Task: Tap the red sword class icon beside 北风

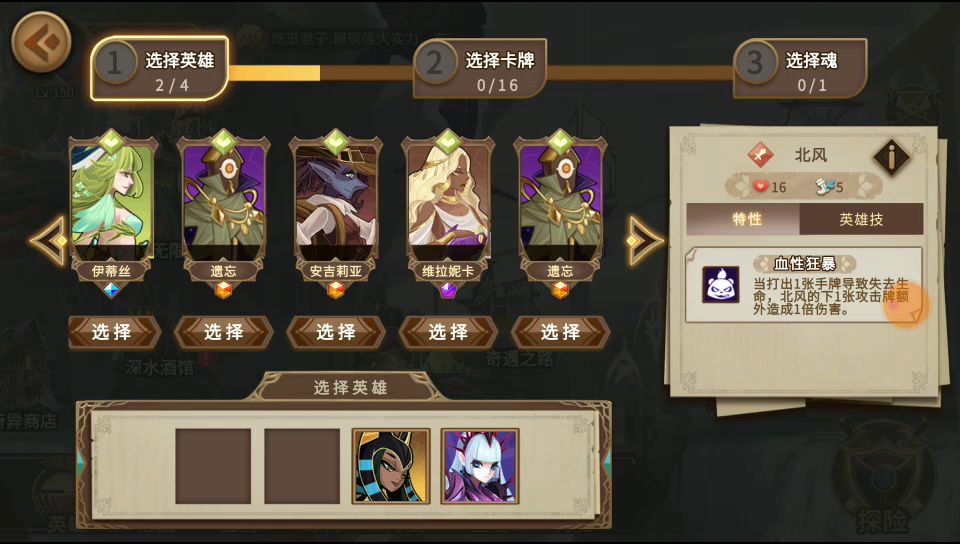Action: [761, 155]
